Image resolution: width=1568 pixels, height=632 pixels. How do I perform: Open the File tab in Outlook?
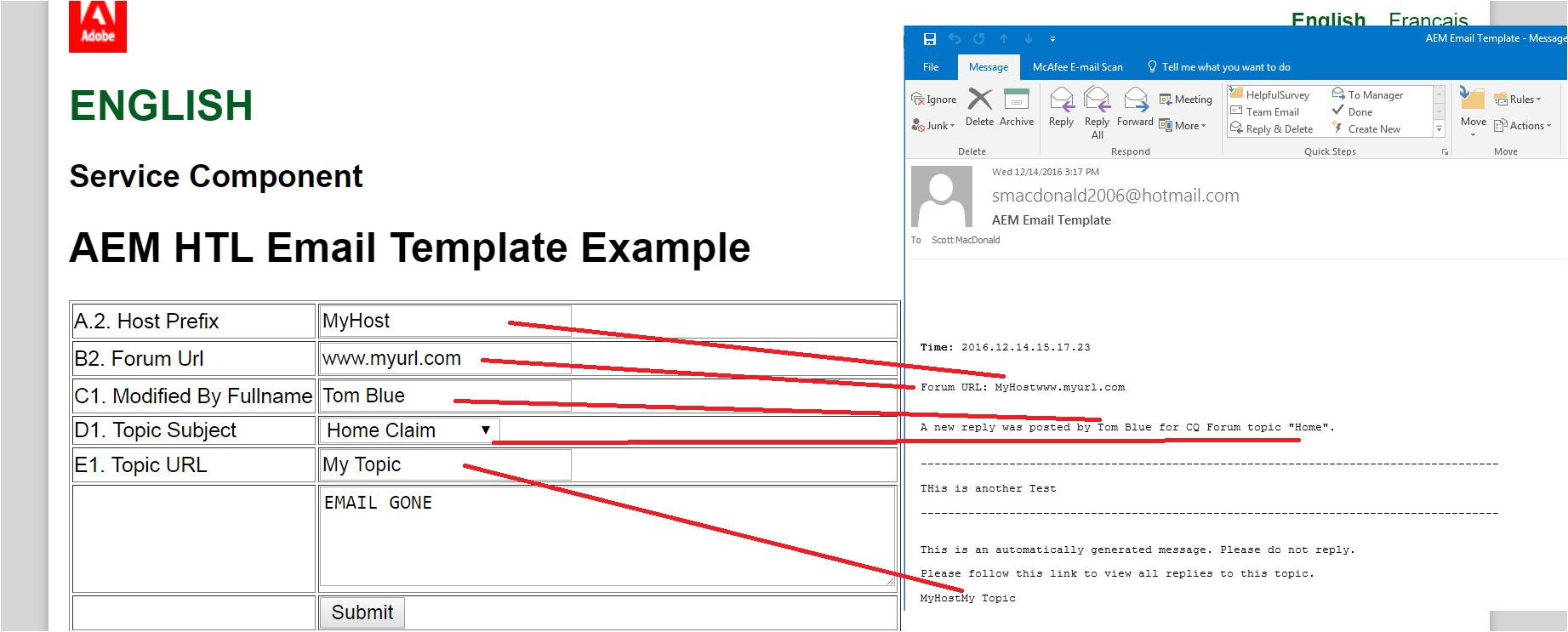pyautogui.click(x=931, y=67)
